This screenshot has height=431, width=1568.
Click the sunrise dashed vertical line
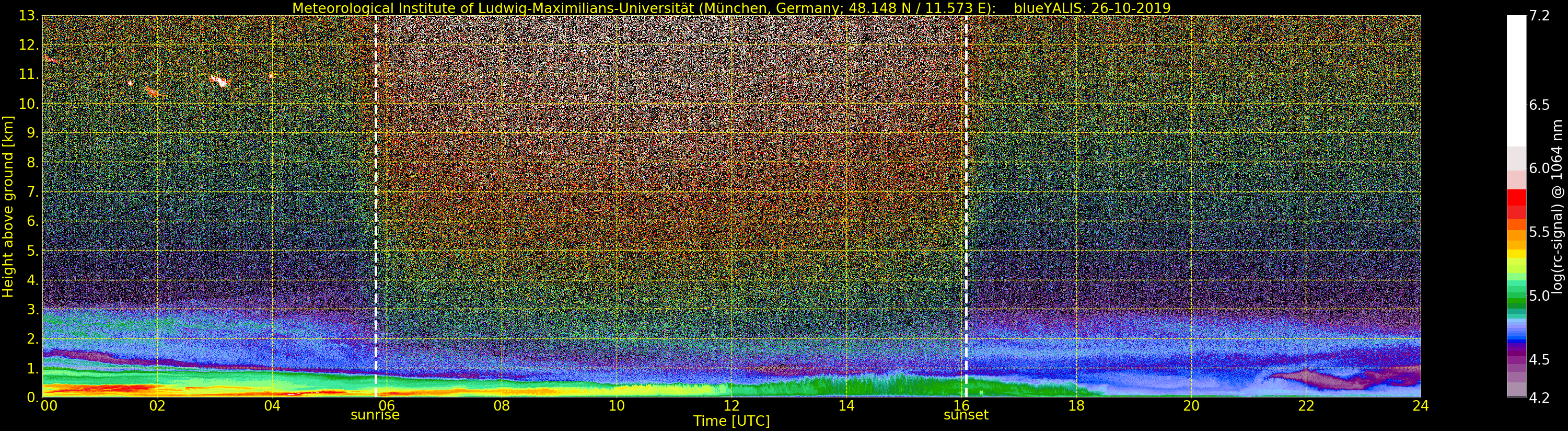[376, 206]
